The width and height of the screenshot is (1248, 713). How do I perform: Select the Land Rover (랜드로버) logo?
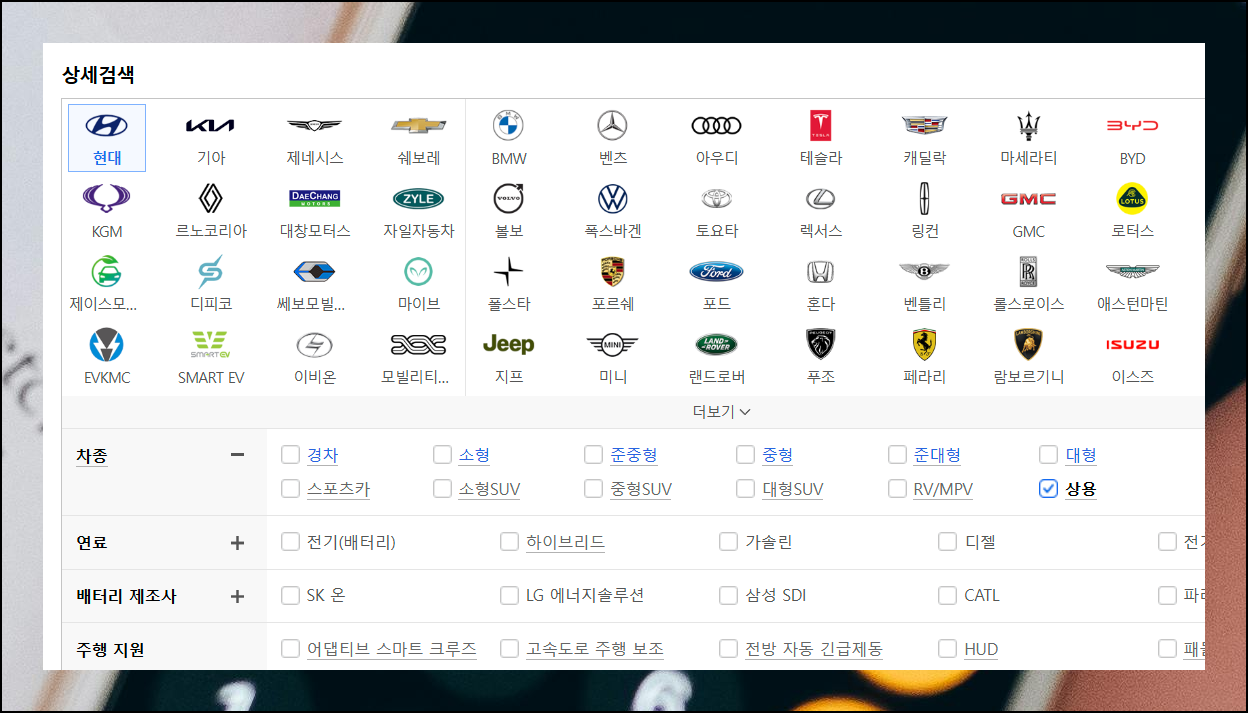pos(717,345)
